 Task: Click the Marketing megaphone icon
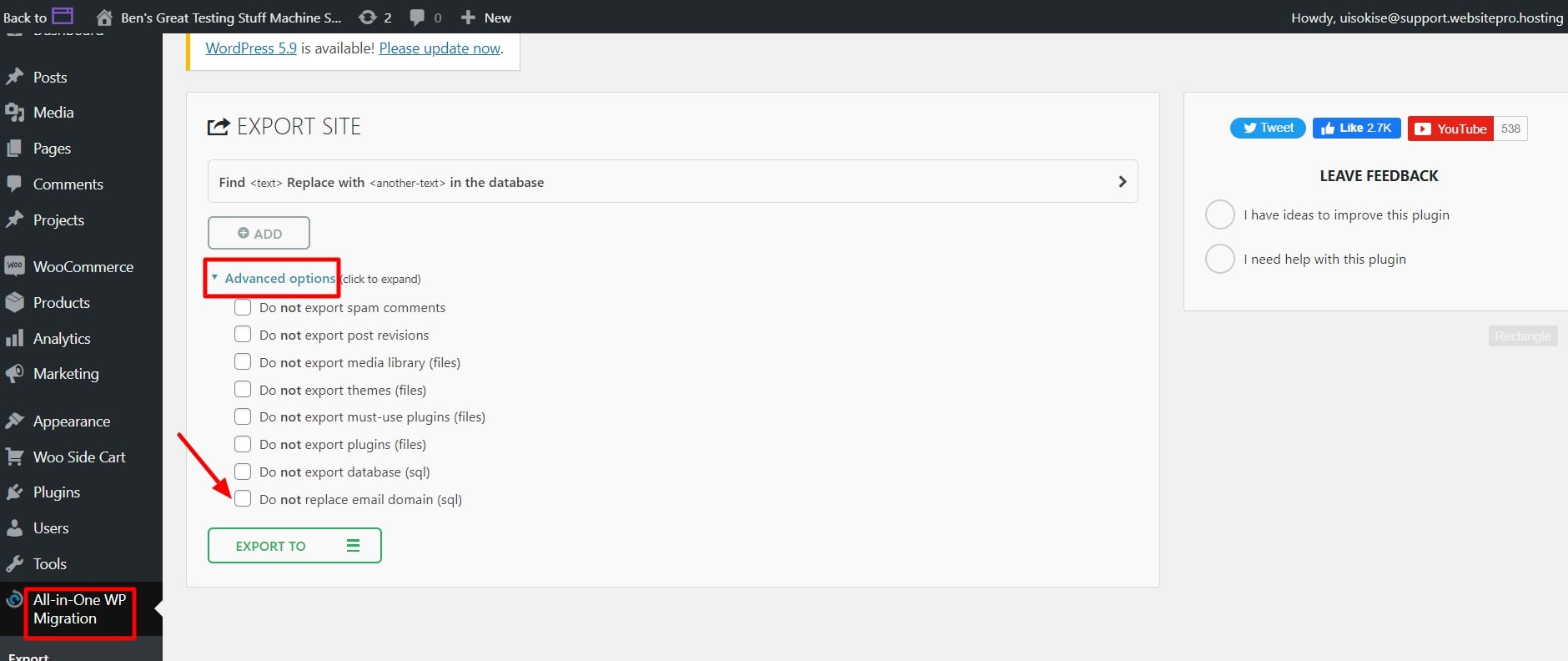click(x=14, y=374)
